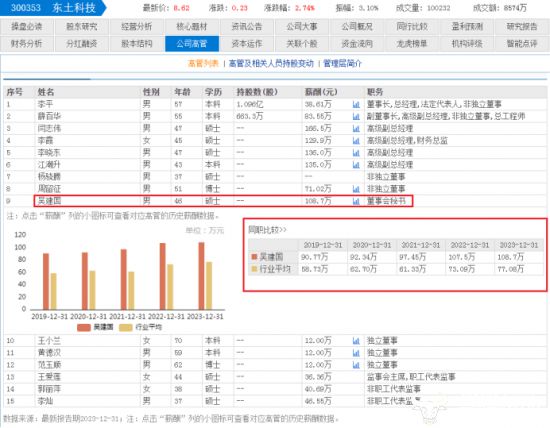
Task: Switch to 股东研究 tab
Action: 82,26
